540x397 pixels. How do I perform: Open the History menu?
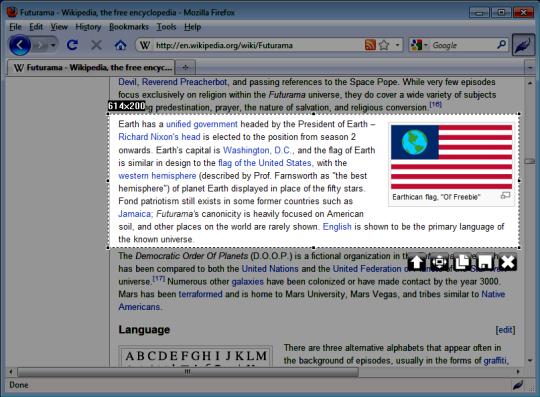88,27
